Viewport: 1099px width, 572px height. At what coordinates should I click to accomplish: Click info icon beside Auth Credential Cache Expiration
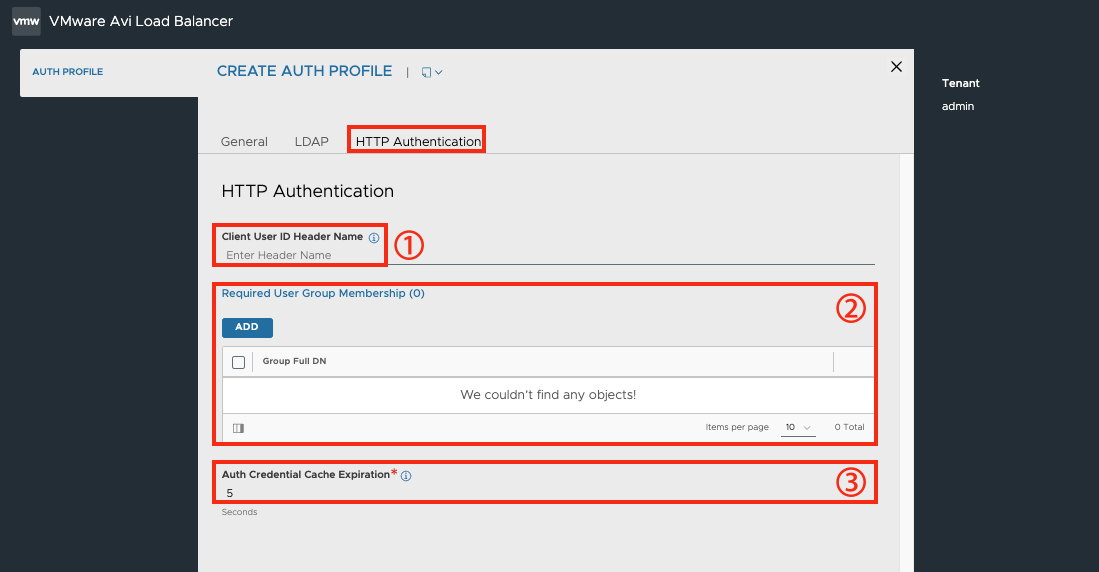pyautogui.click(x=406, y=476)
